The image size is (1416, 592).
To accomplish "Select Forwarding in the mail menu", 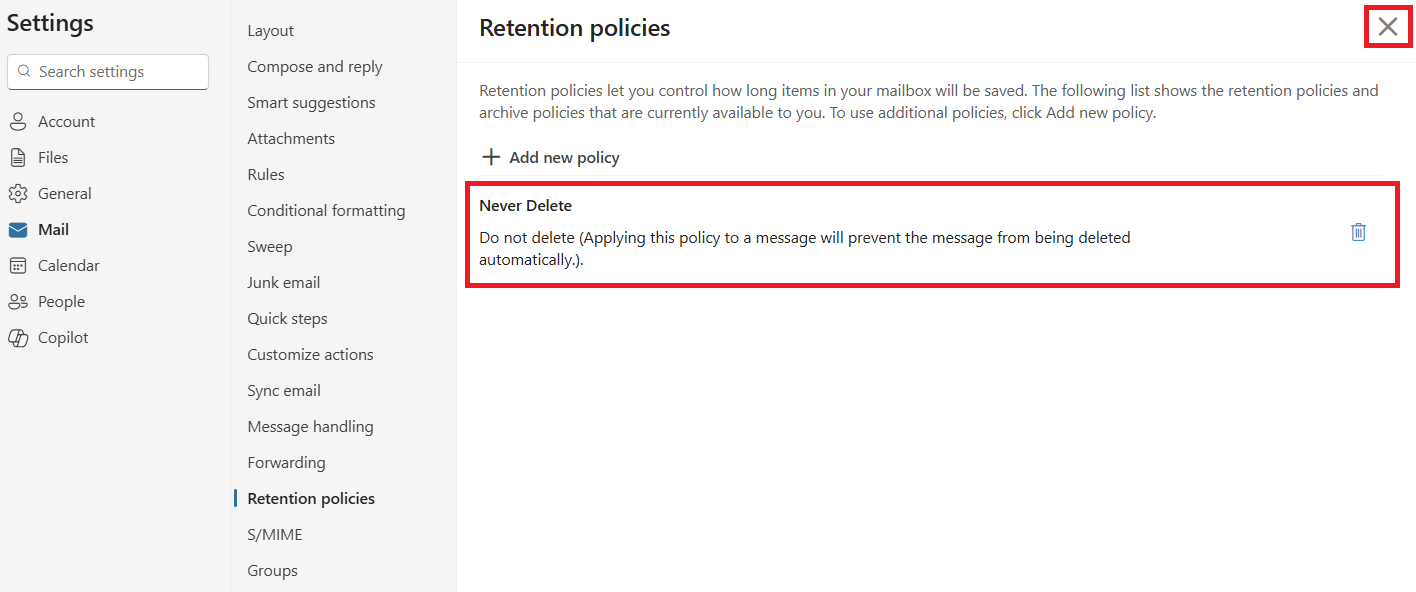I will point(286,463).
